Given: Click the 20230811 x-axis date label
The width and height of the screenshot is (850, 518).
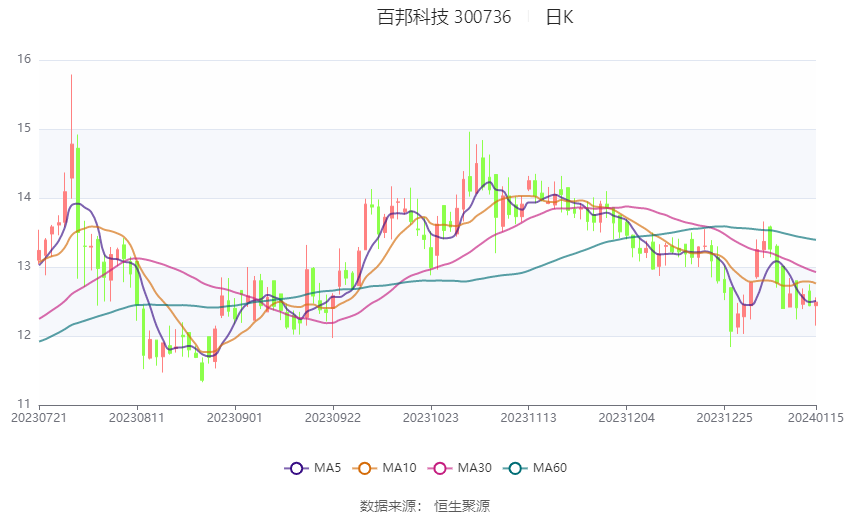Looking at the screenshot, I should [137, 418].
